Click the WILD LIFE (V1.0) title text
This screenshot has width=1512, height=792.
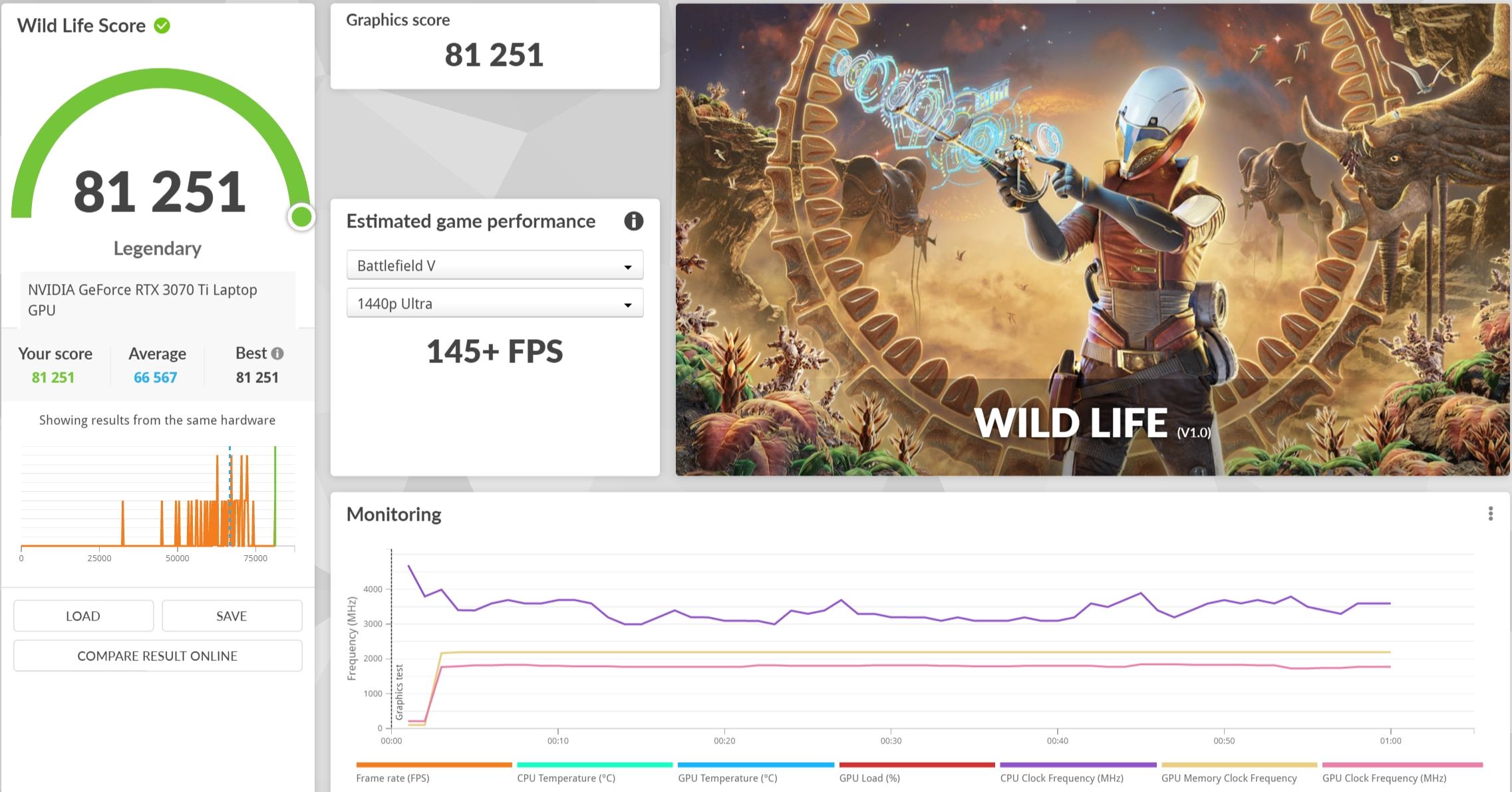point(1092,423)
